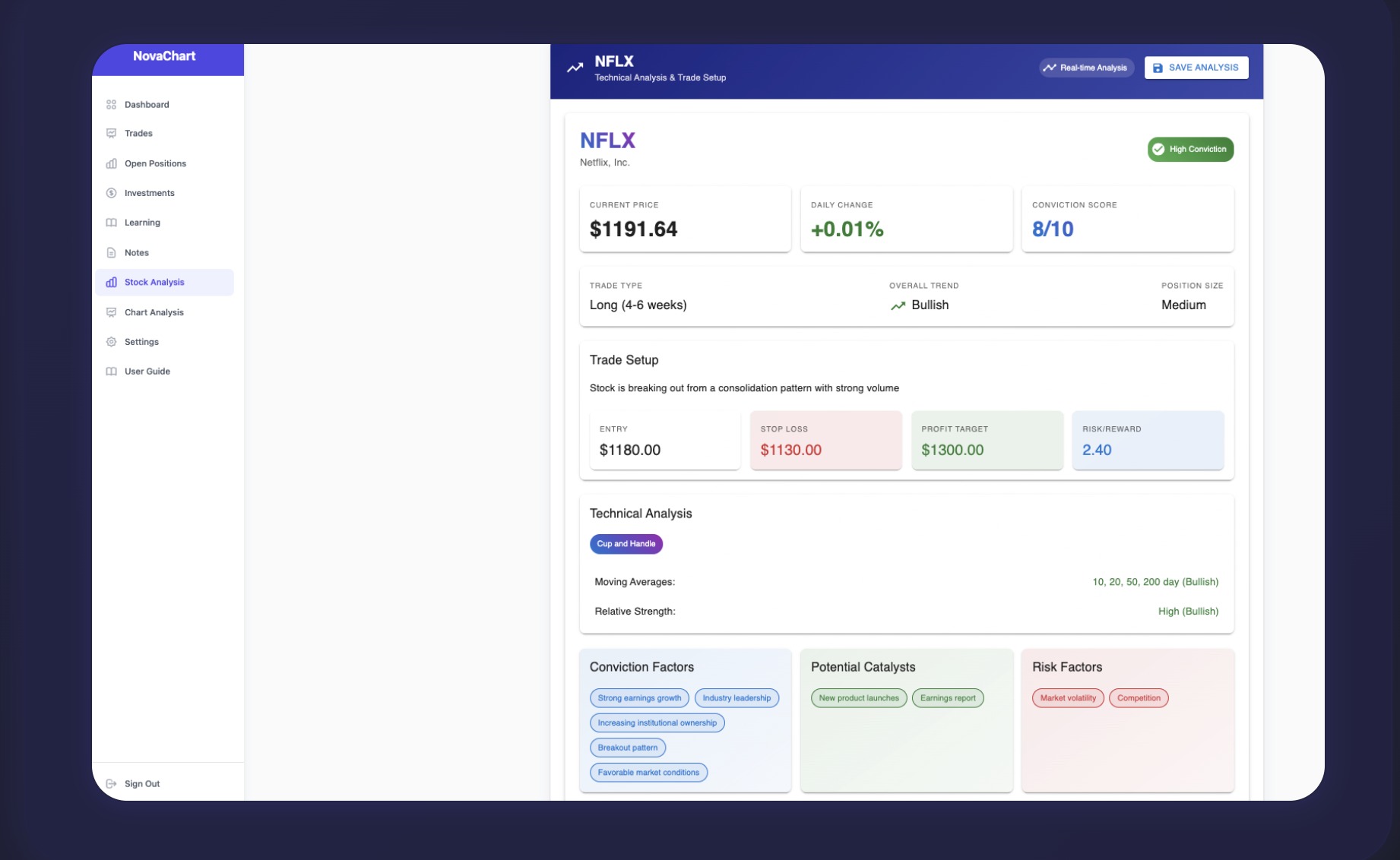Viewport: 1400px width, 860px height.
Task: Click the High Conviction checkmark icon
Action: (1158, 150)
